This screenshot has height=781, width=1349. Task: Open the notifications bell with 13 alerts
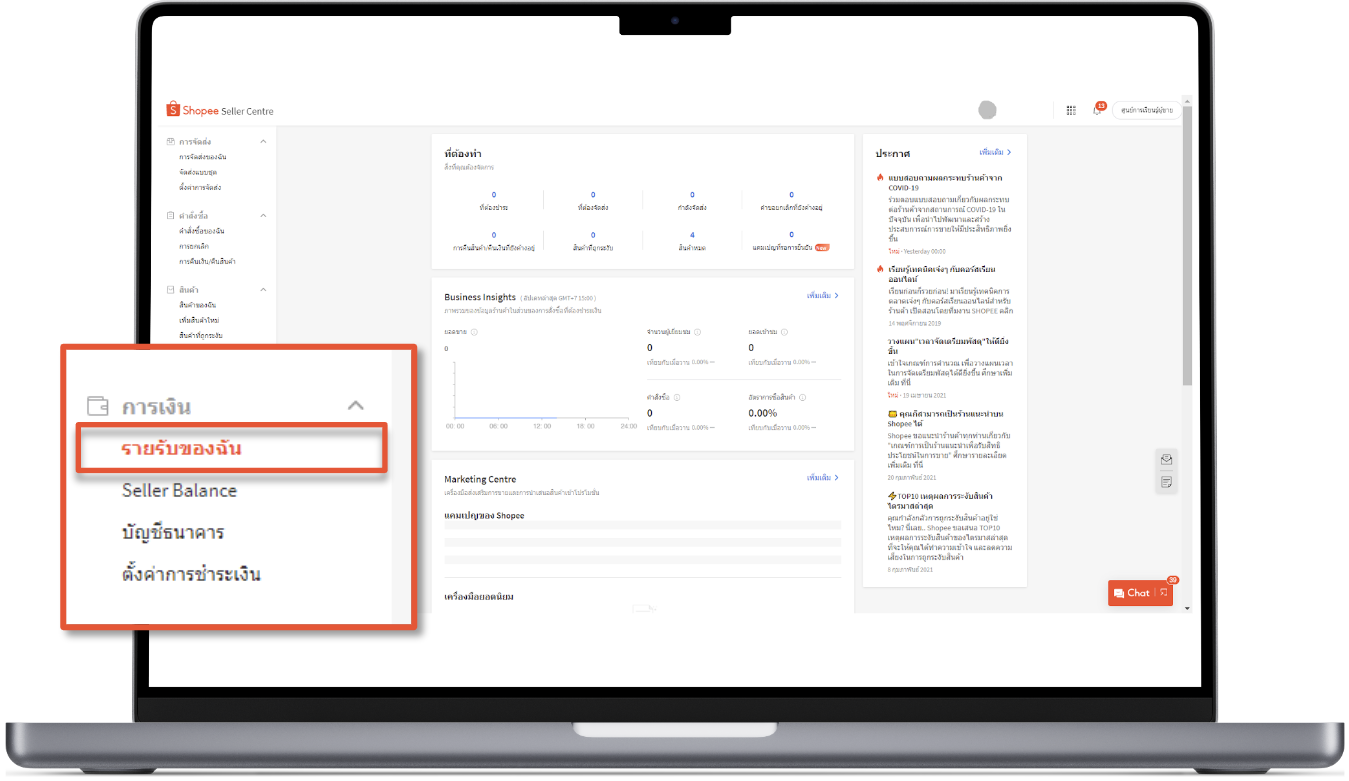pyautogui.click(x=1098, y=110)
